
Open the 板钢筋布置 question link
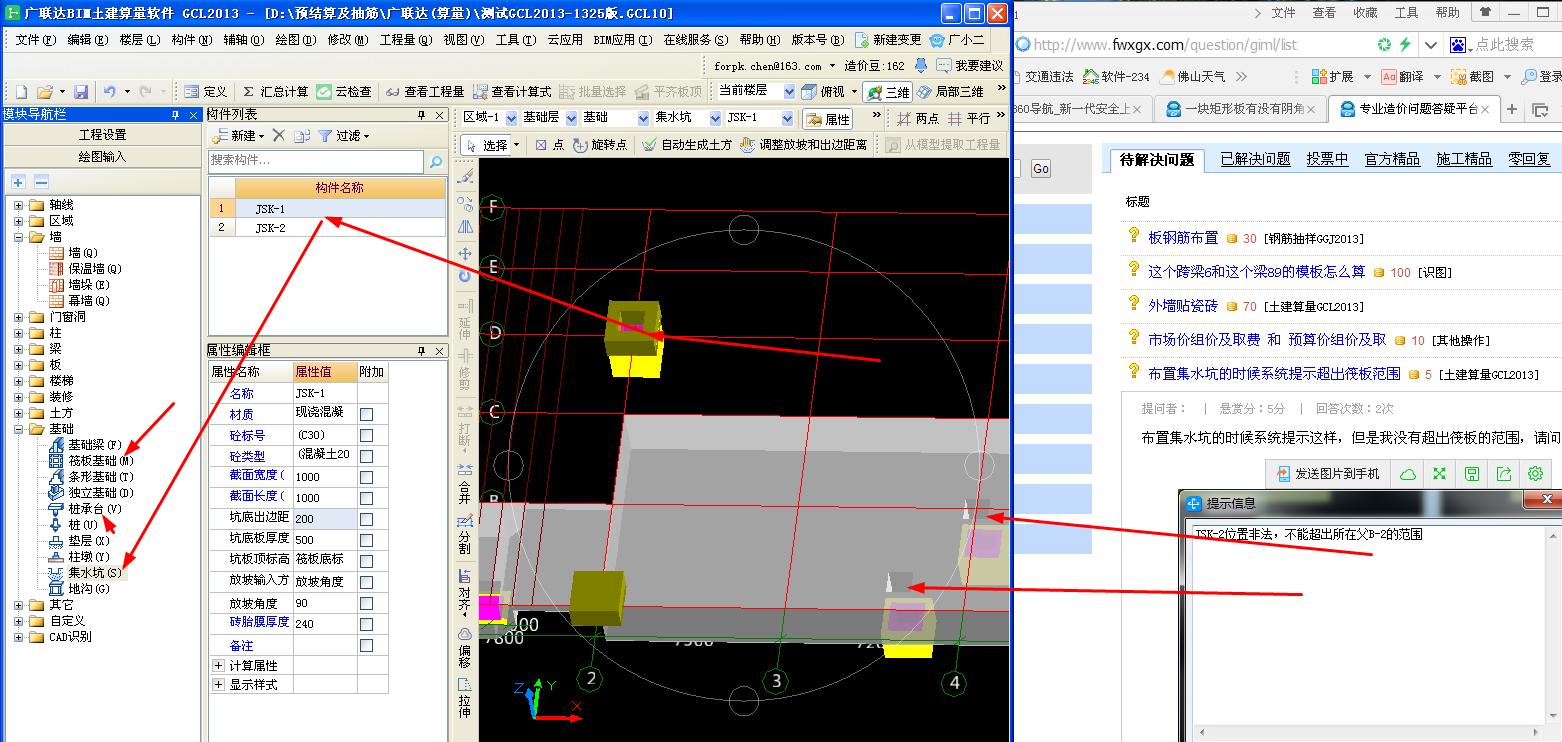point(1183,238)
